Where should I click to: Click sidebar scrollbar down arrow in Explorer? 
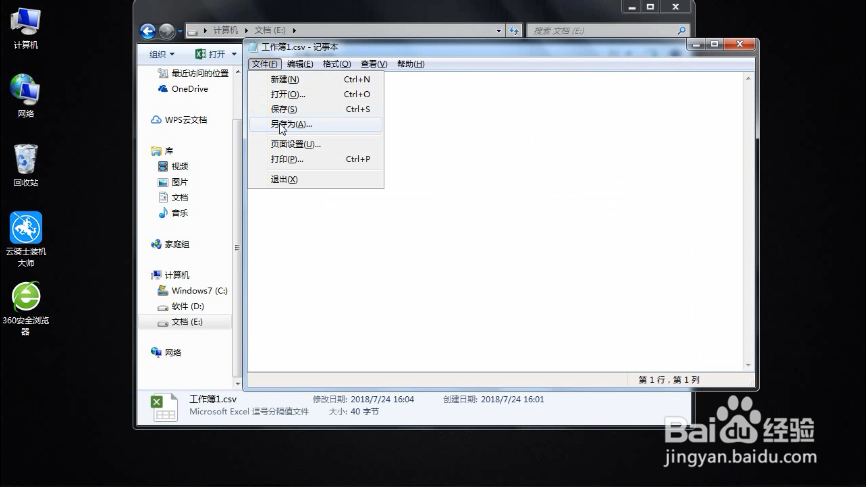[237, 383]
